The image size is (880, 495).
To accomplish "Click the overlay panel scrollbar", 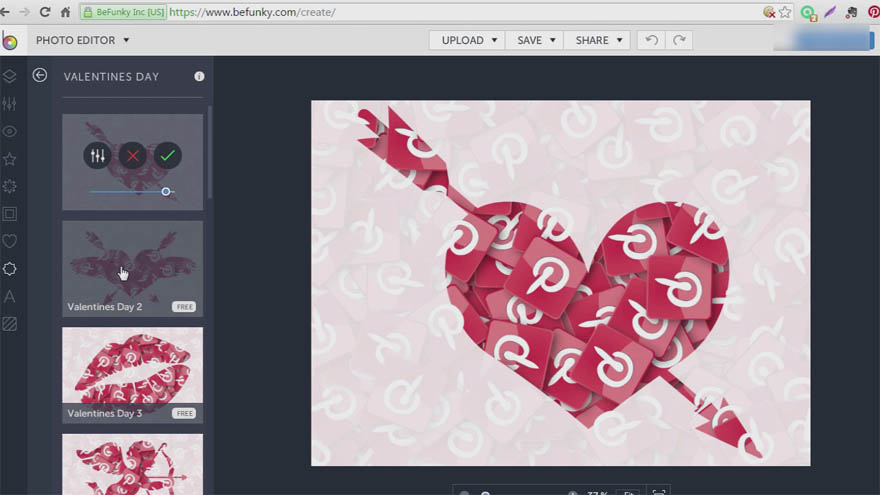I will point(210,152).
